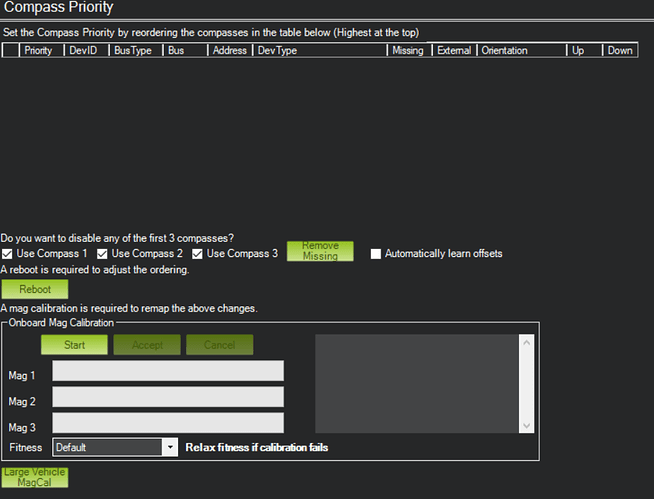Click the Address column header
Screen dimensions: 654x499
click(231, 50)
